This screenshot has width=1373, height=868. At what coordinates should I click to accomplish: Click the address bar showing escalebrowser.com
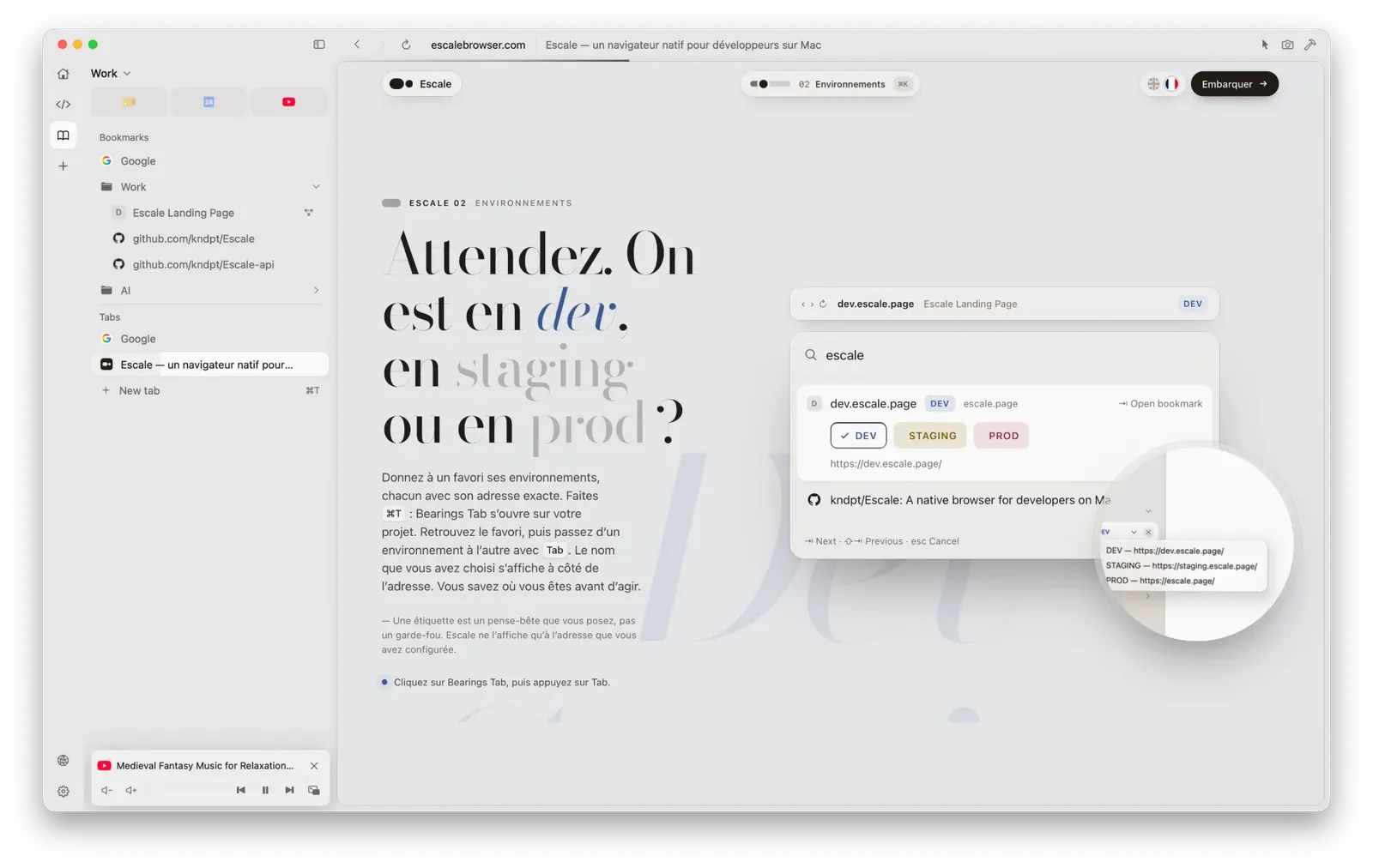pos(478,45)
